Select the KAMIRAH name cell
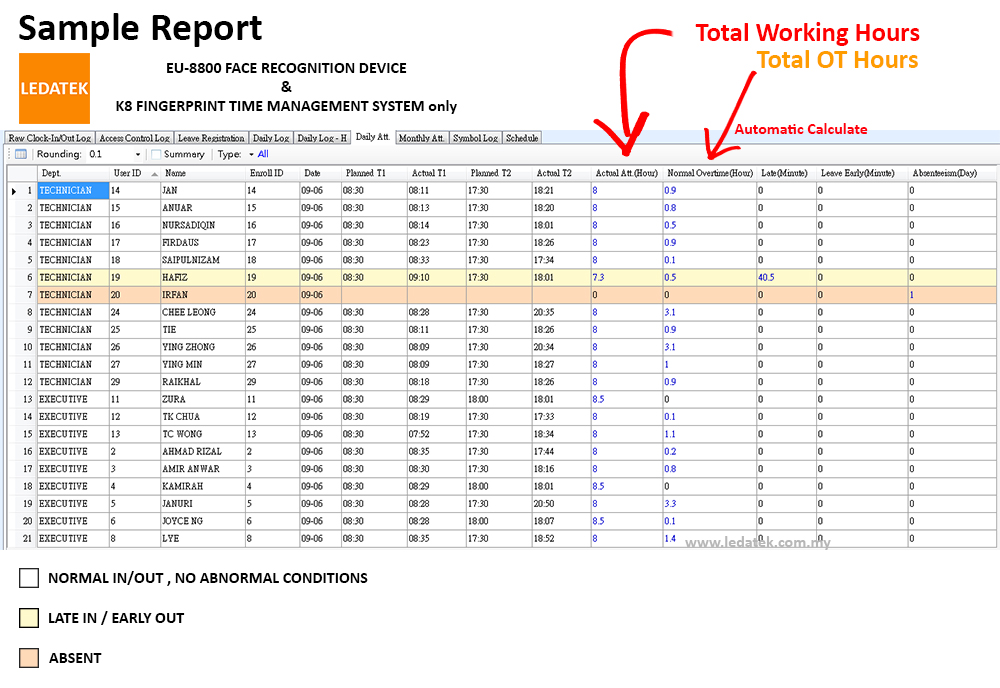 coord(203,487)
